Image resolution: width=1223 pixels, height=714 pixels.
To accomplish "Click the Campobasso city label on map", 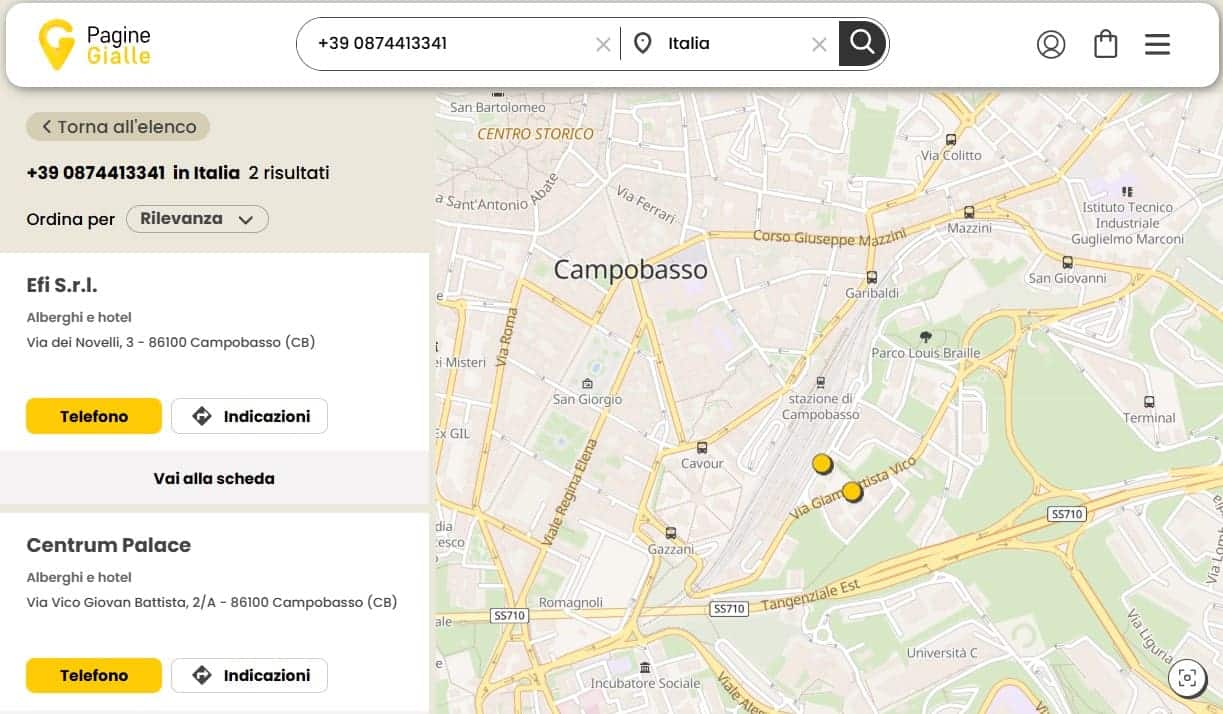I will tap(630, 270).
